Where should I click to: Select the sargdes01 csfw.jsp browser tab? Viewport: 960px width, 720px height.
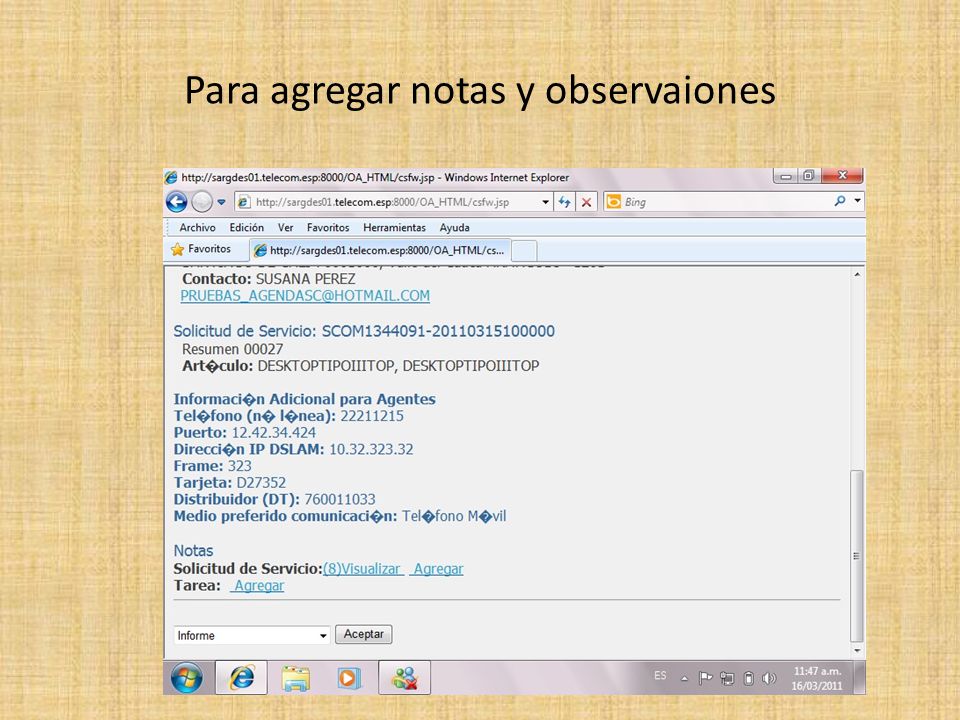[380, 250]
